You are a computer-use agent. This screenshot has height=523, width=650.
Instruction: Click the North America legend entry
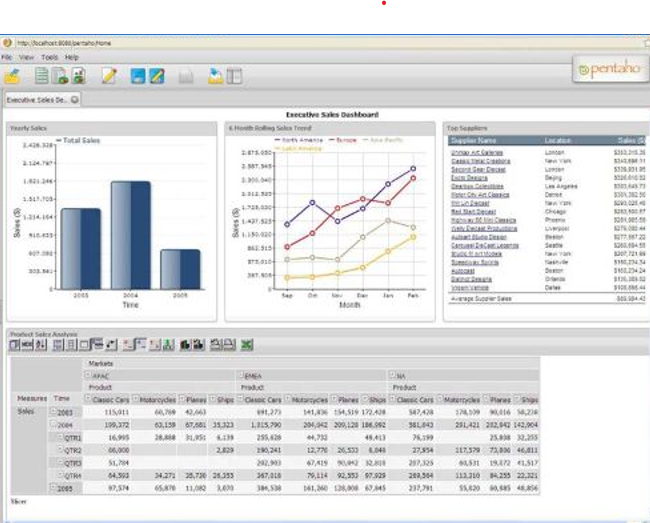pyautogui.click(x=298, y=140)
